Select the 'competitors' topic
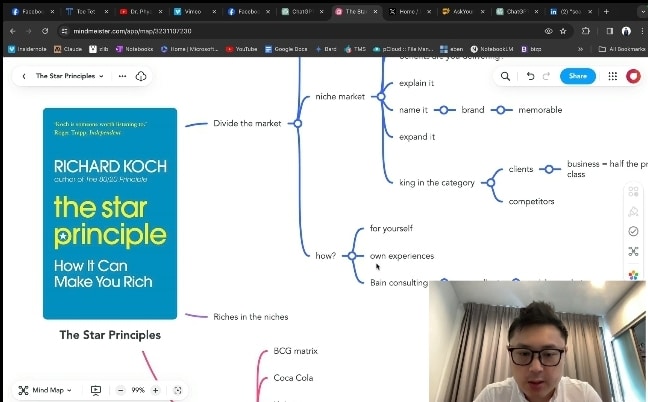 (531, 202)
